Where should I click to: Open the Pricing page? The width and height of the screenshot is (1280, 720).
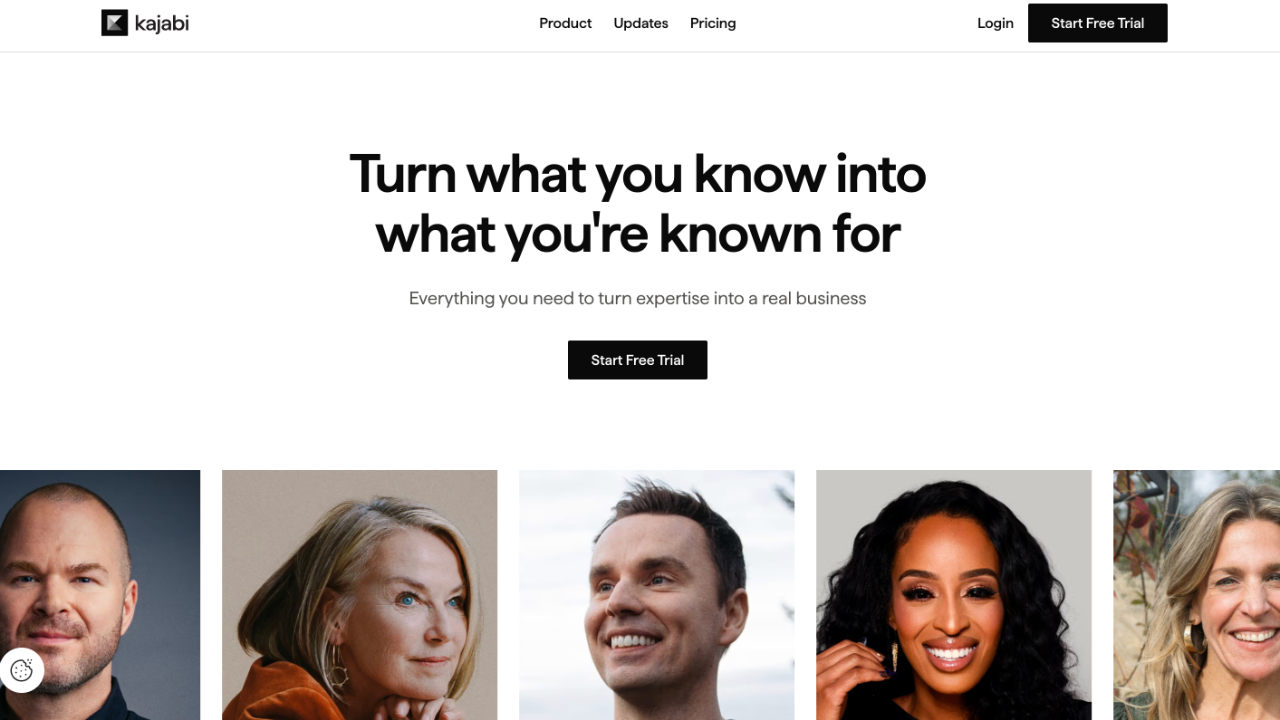tap(713, 23)
